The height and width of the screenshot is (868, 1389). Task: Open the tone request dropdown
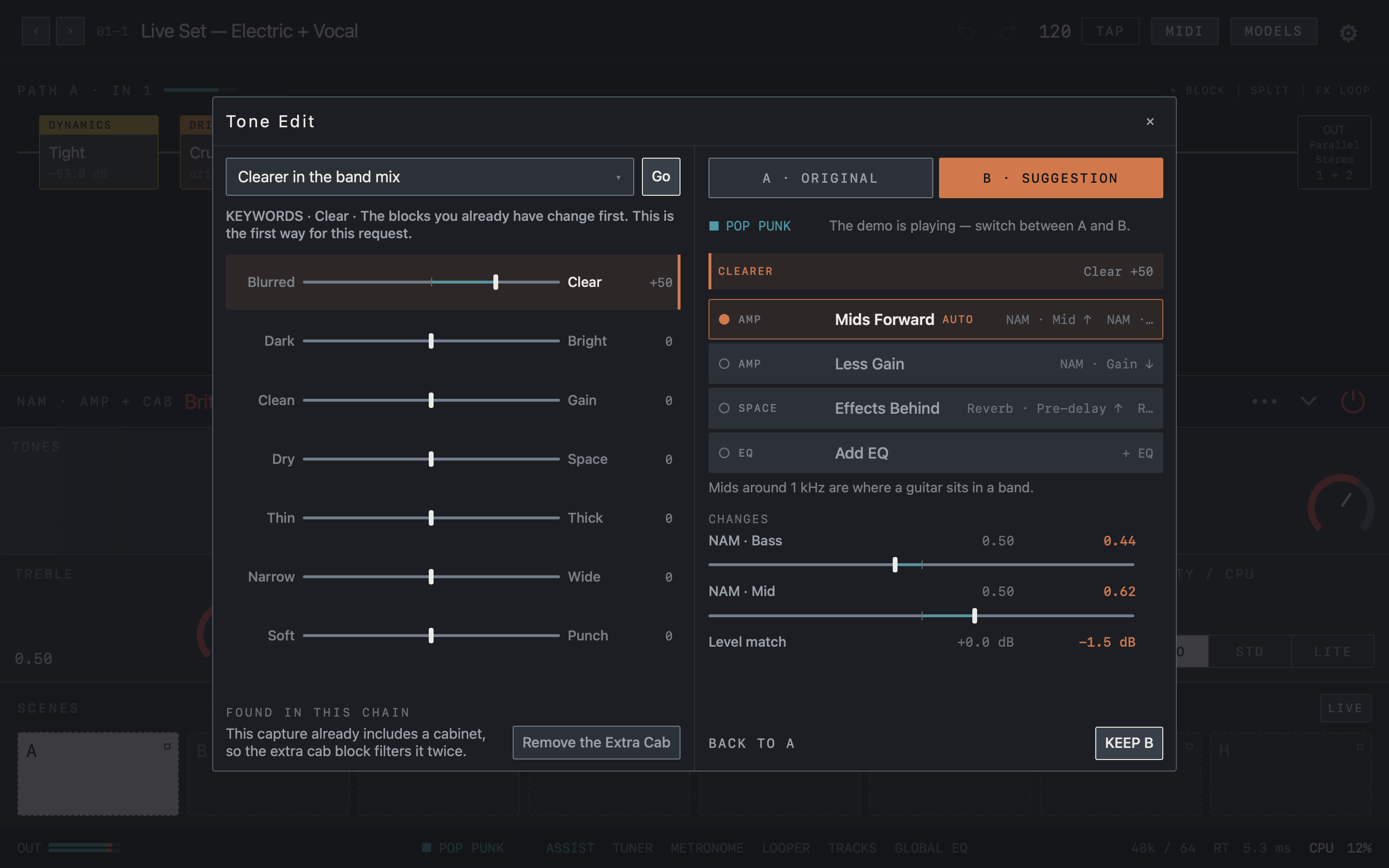(429, 177)
